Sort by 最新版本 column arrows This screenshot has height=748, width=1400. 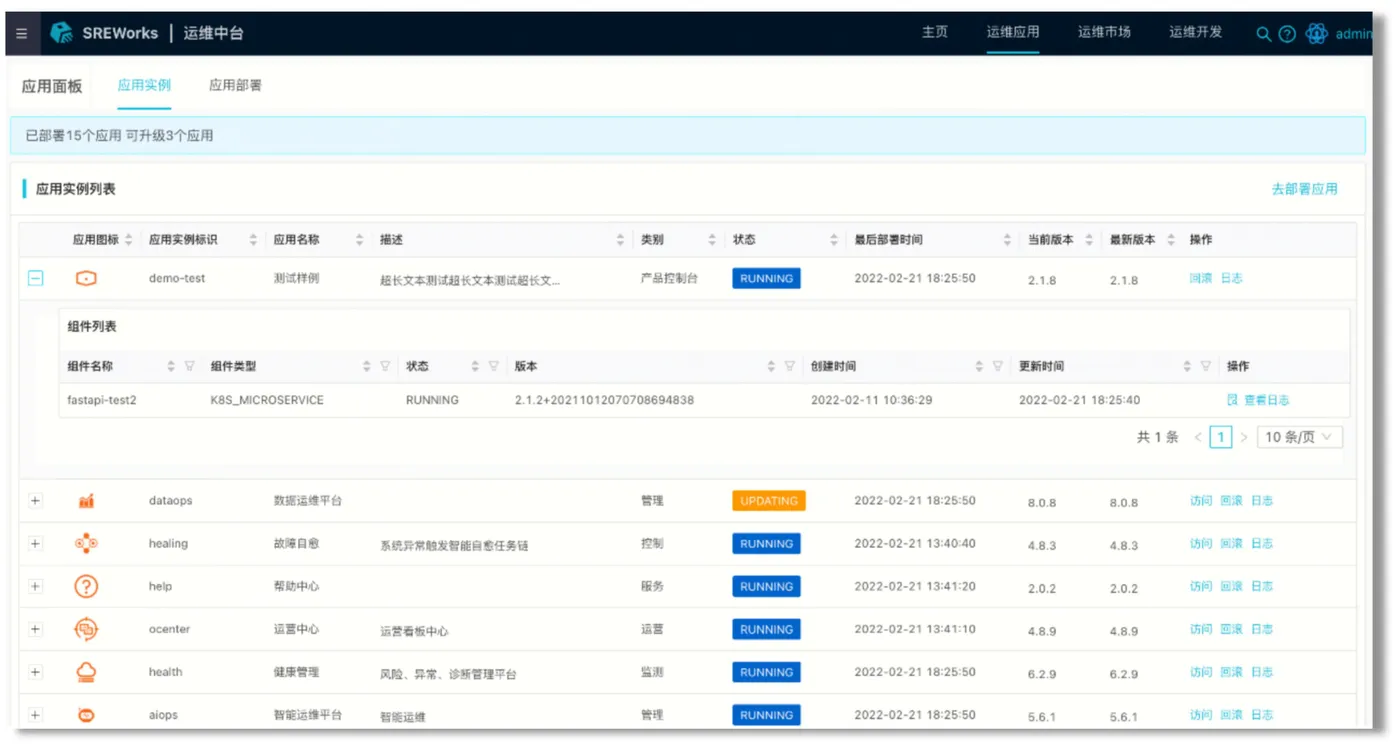click(x=1171, y=240)
